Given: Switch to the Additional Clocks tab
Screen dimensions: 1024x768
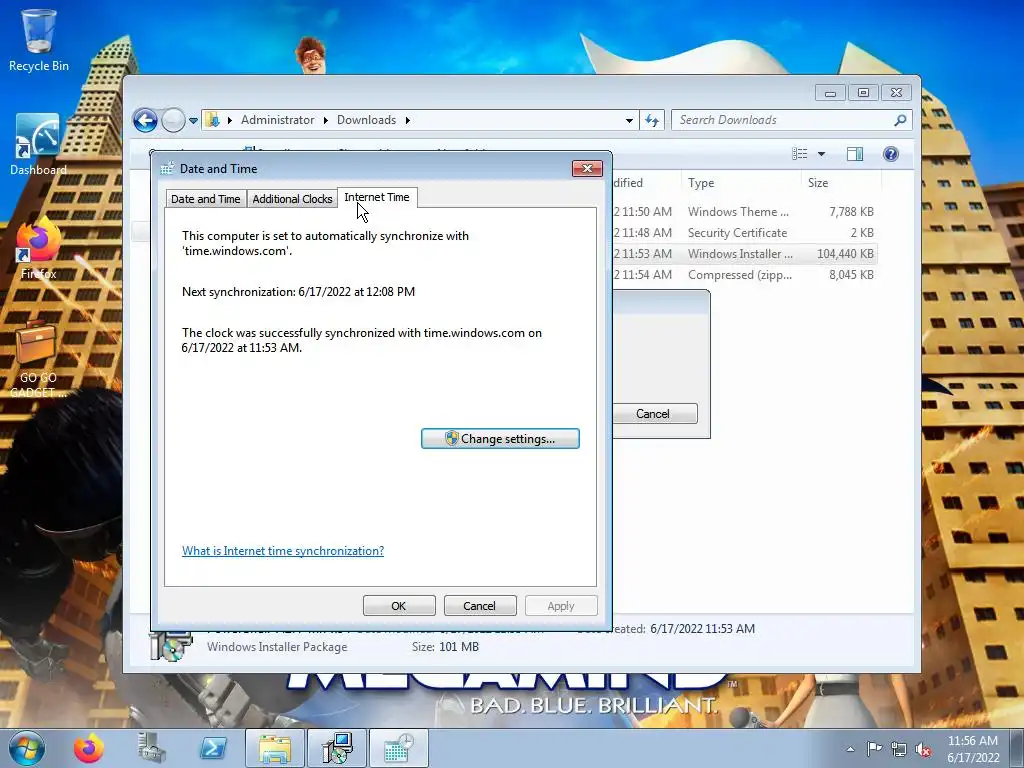Looking at the screenshot, I should (292, 199).
